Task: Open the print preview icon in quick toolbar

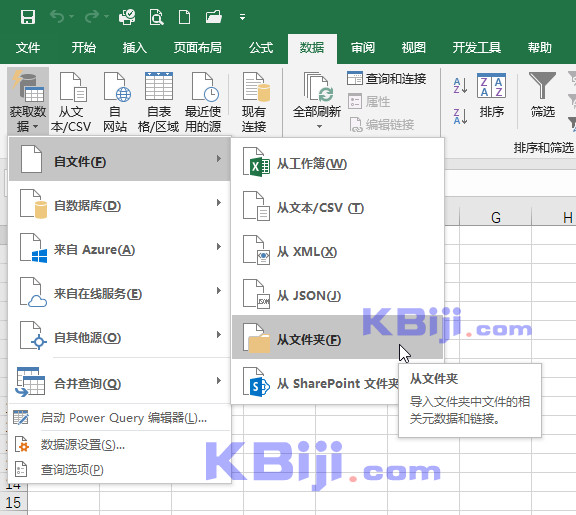Action: 156,17
